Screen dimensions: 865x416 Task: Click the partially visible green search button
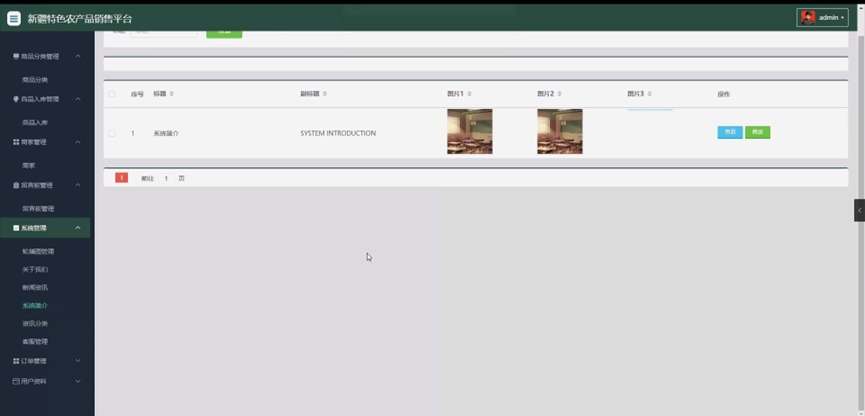point(224,34)
